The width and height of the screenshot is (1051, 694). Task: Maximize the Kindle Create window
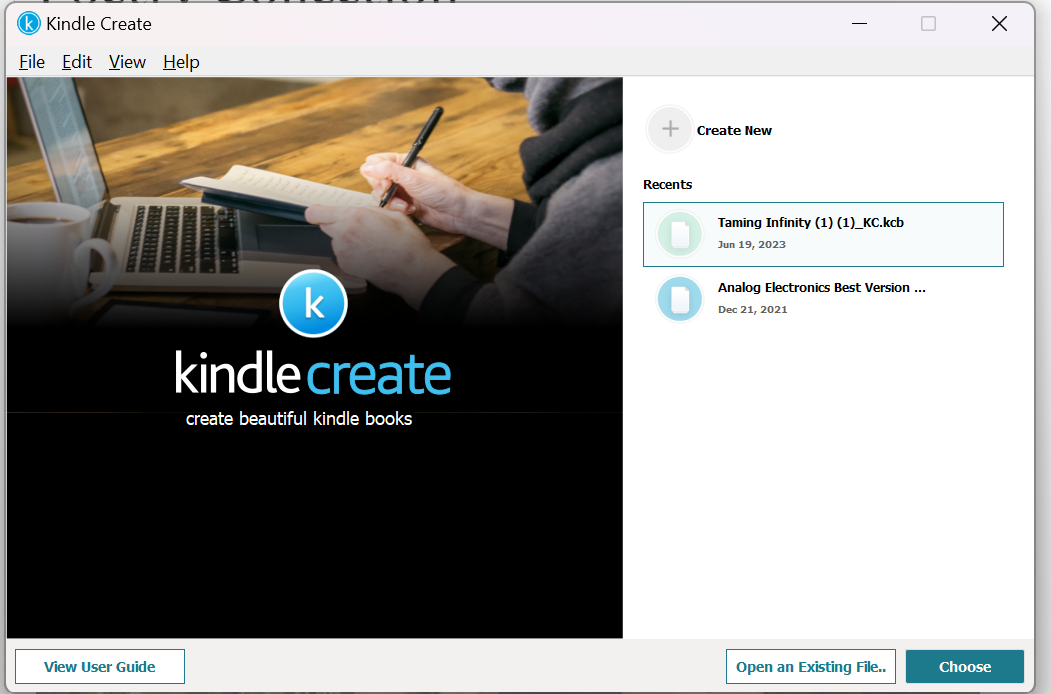click(928, 23)
